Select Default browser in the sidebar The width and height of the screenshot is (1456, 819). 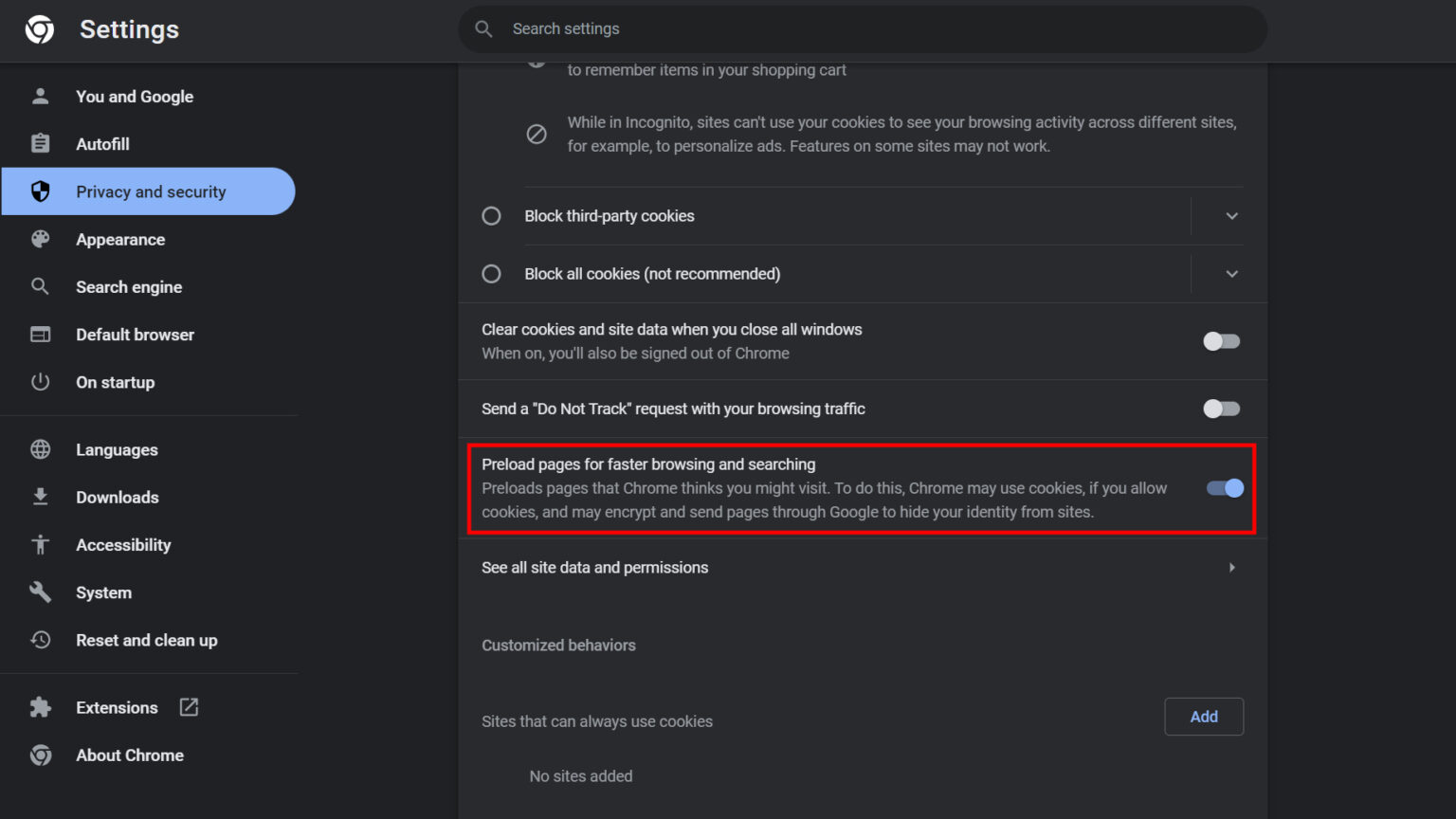135,335
